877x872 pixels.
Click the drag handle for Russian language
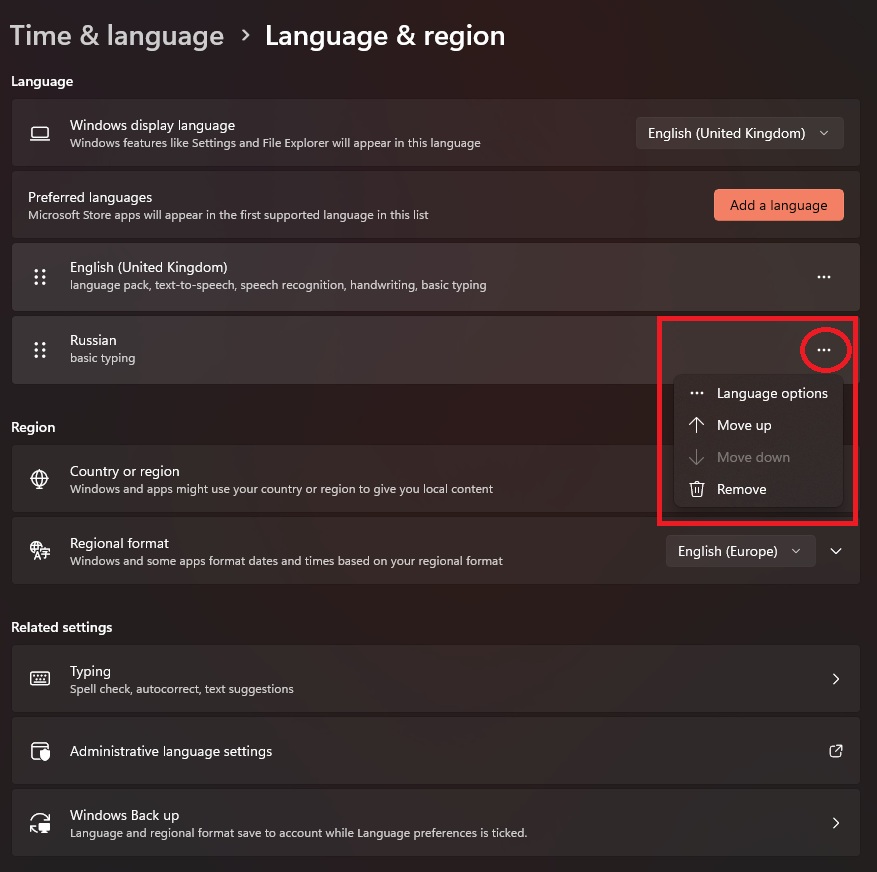click(x=40, y=350)
